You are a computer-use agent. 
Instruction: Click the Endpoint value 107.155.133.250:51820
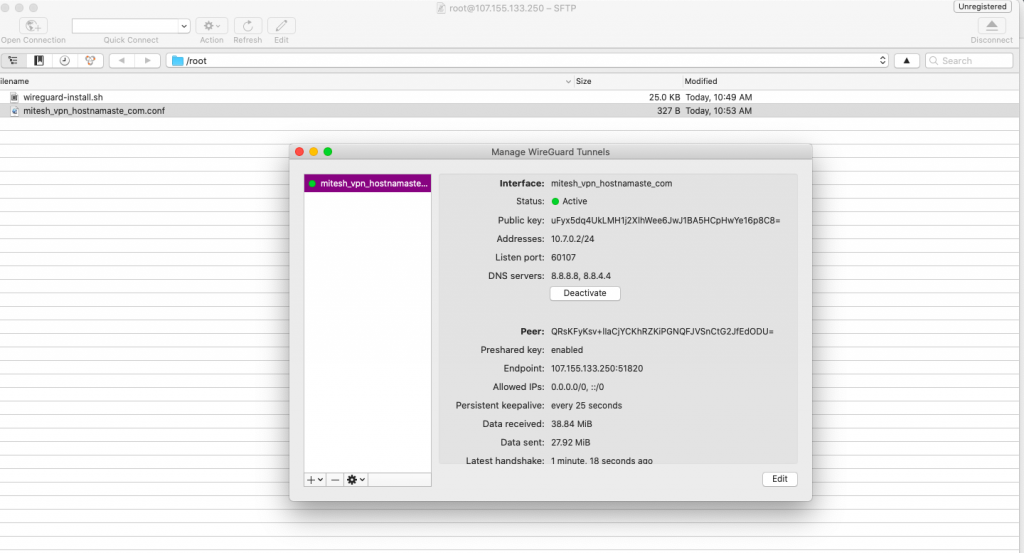click(x=597, y=369)
